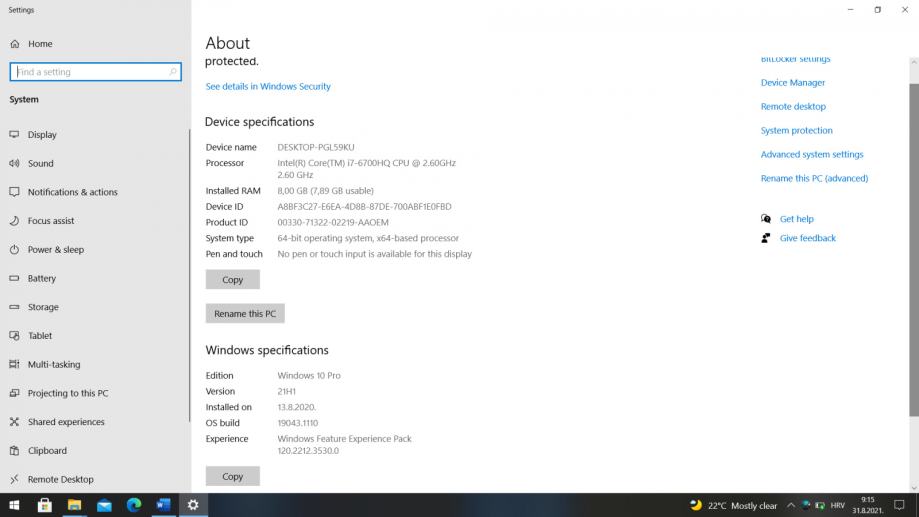Click the About page vertical scrollbar
This screenshot has width=919, height=517.
click(x=914, y=250)
